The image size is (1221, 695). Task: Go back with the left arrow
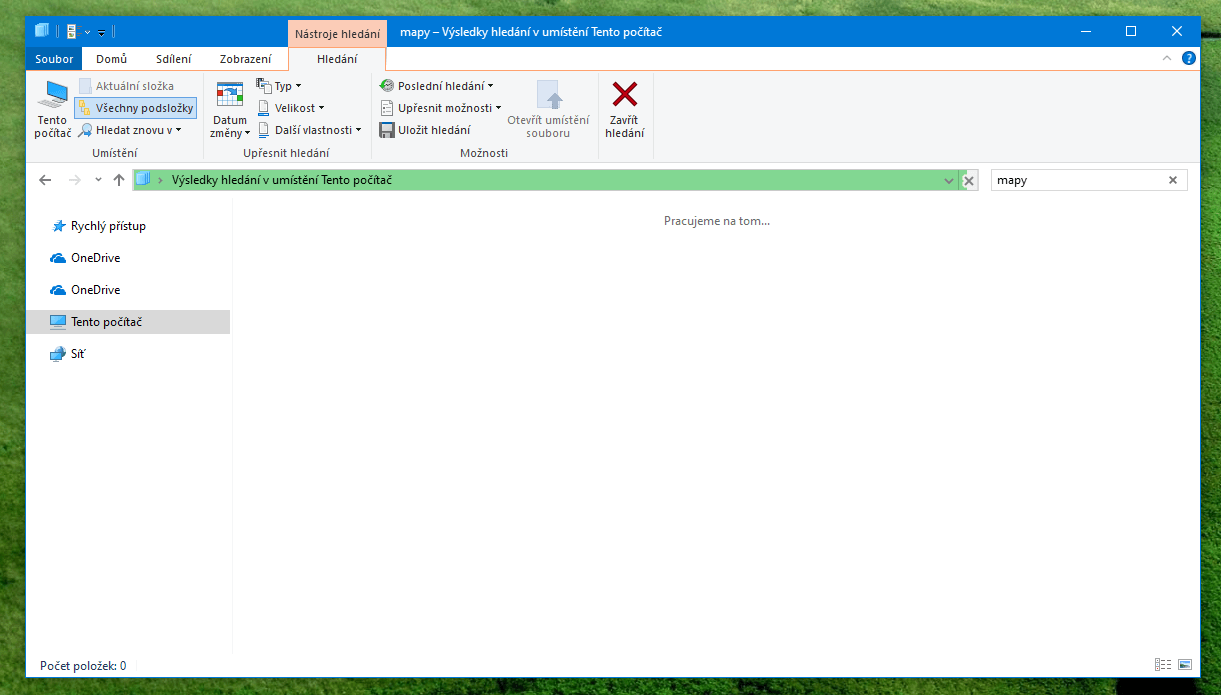pos(45,180)
